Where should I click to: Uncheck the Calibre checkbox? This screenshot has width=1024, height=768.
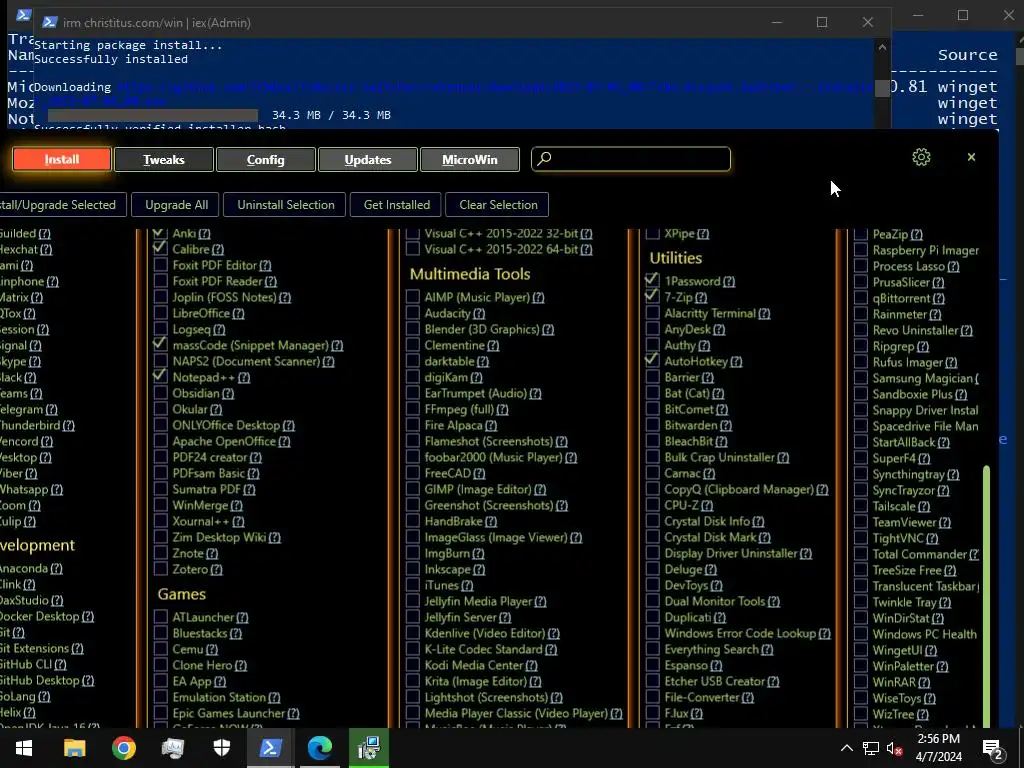(x=160, y=249)
